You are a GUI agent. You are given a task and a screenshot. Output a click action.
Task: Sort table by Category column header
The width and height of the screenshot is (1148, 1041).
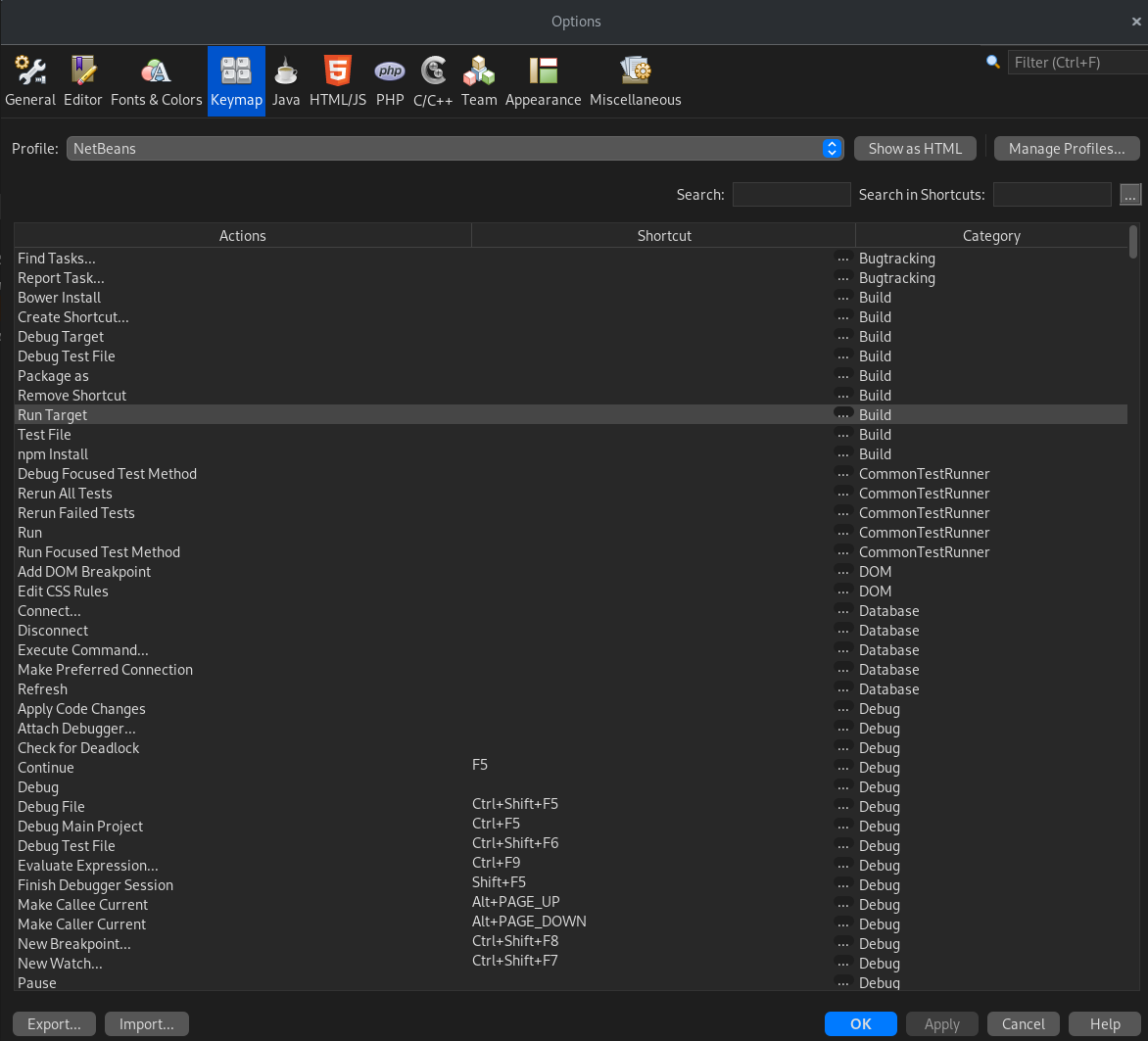[x=991, y=236]
